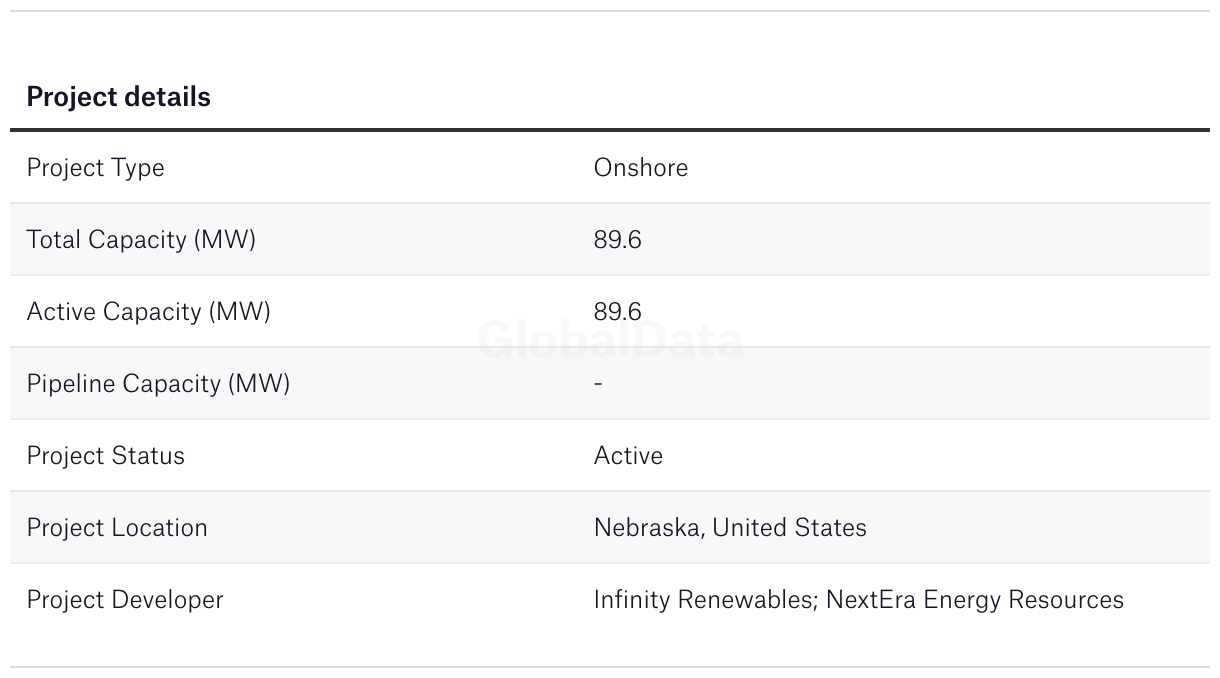This screenshot has height=678, width=1220.
Task: Click the divider line below Project Developer row
Action: click(610, 667)
